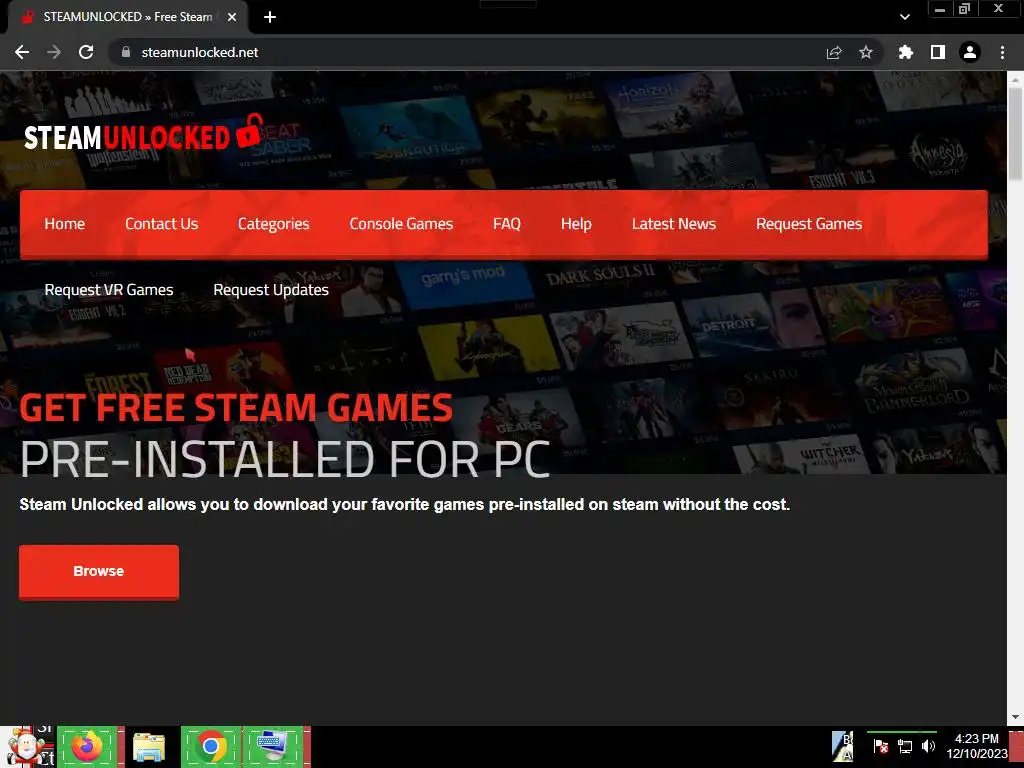Click the STEAMUNLOCKED logo
The width and height of the screenshot is (1024, 768).
[144, 134]
